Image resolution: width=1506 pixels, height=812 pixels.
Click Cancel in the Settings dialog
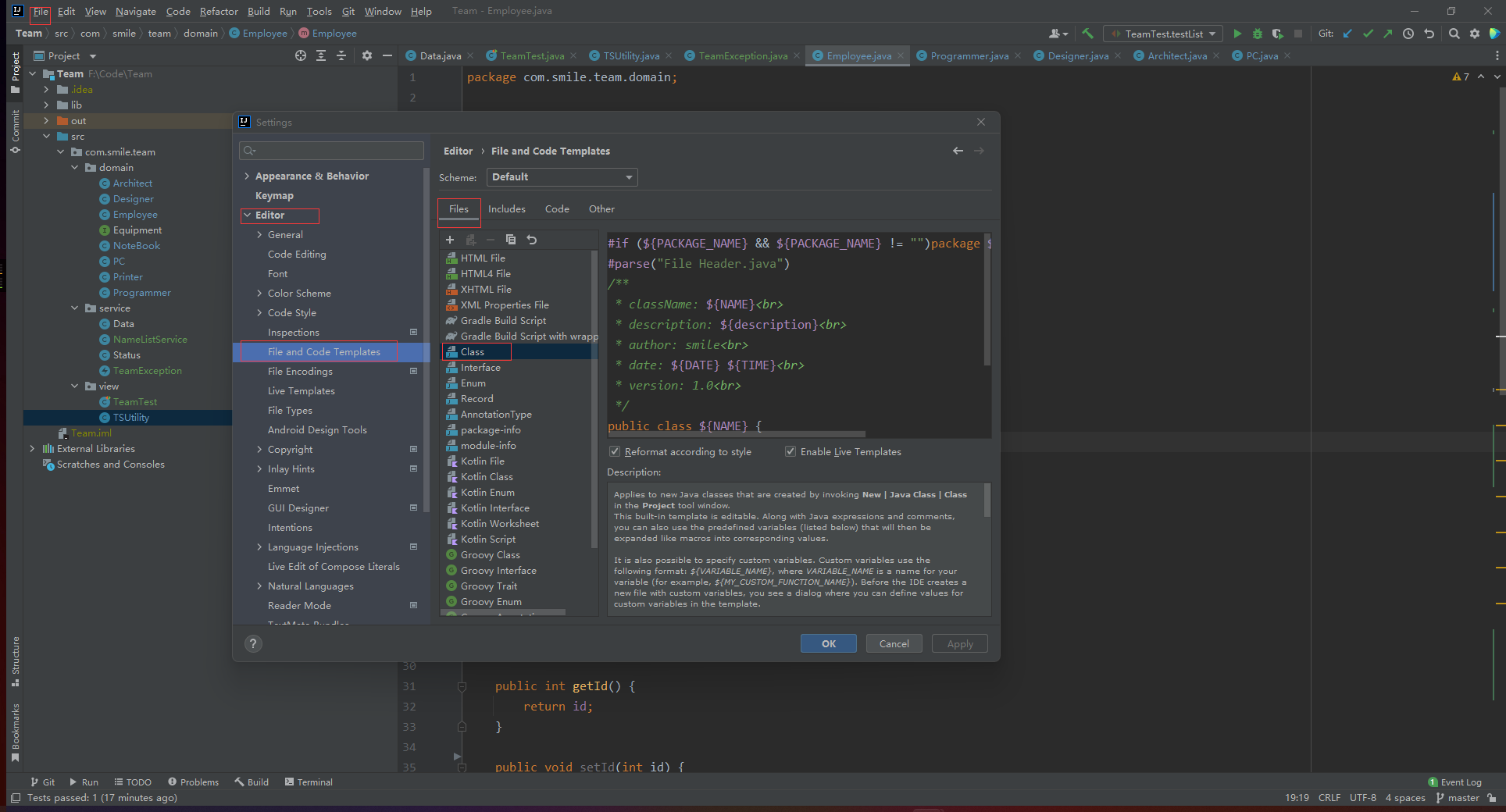894,643
